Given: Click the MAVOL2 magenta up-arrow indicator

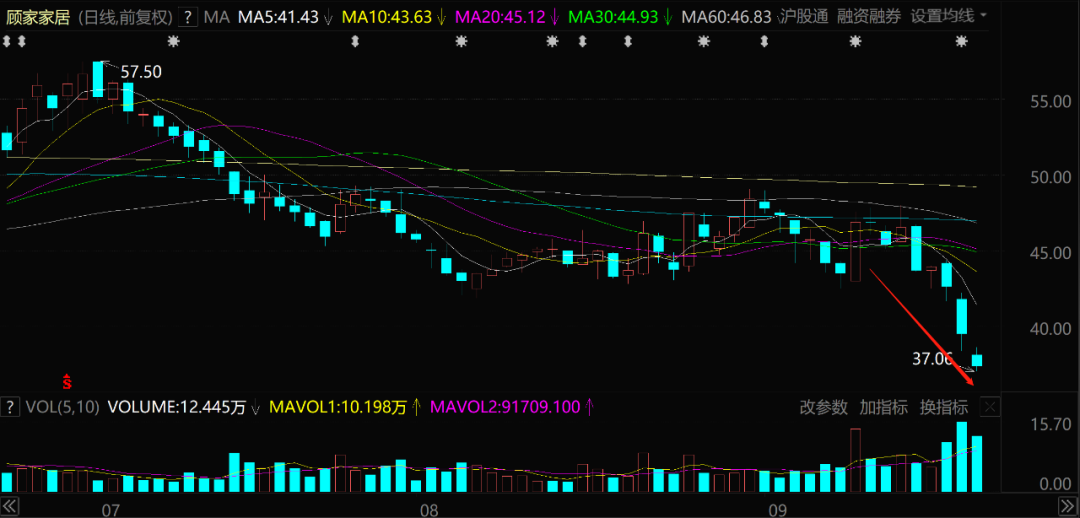Looking at the screenshot, I should (590, 407).
